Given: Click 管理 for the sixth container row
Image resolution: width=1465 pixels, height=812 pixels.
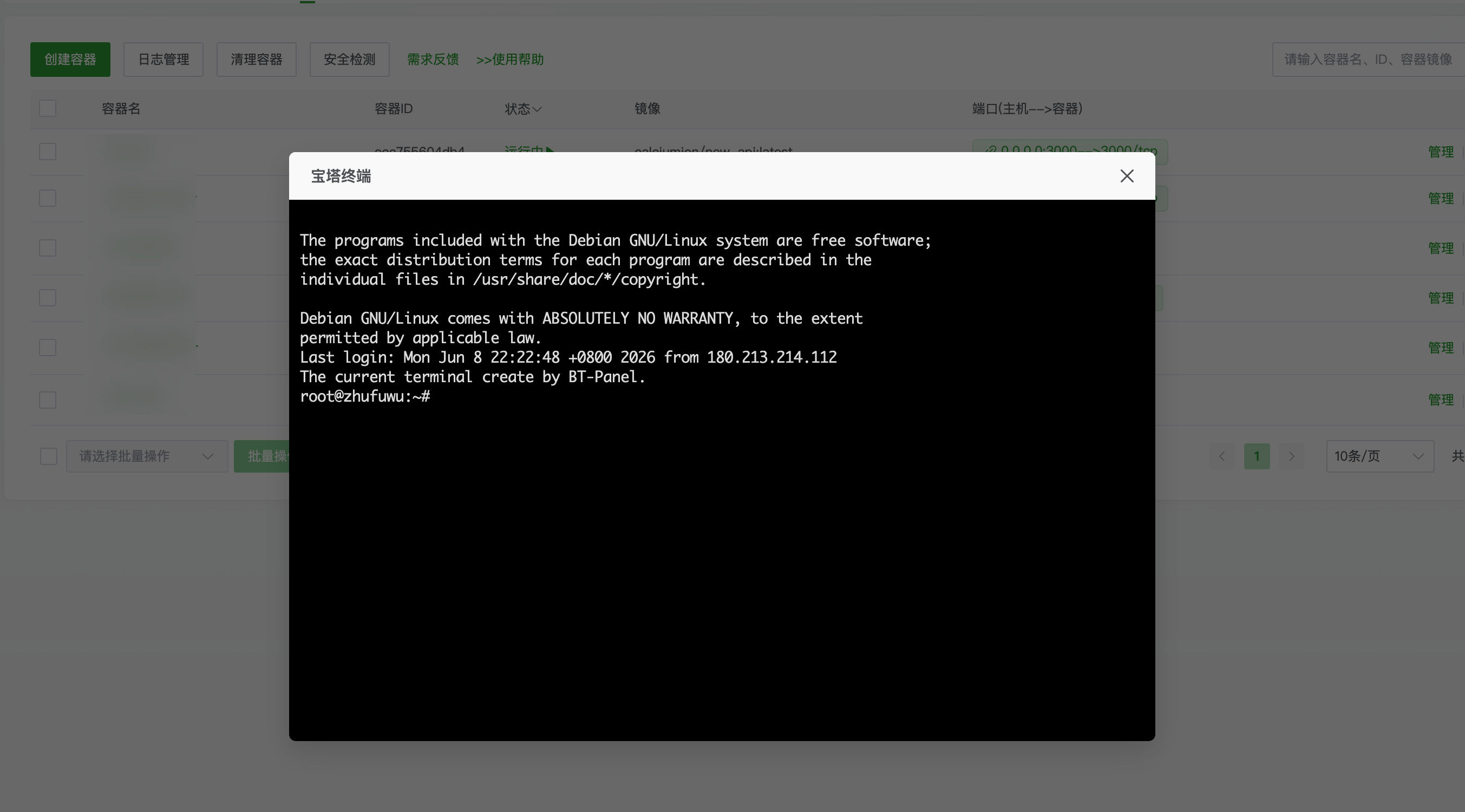Looking at the screenshot, I should coord(1441,400).
